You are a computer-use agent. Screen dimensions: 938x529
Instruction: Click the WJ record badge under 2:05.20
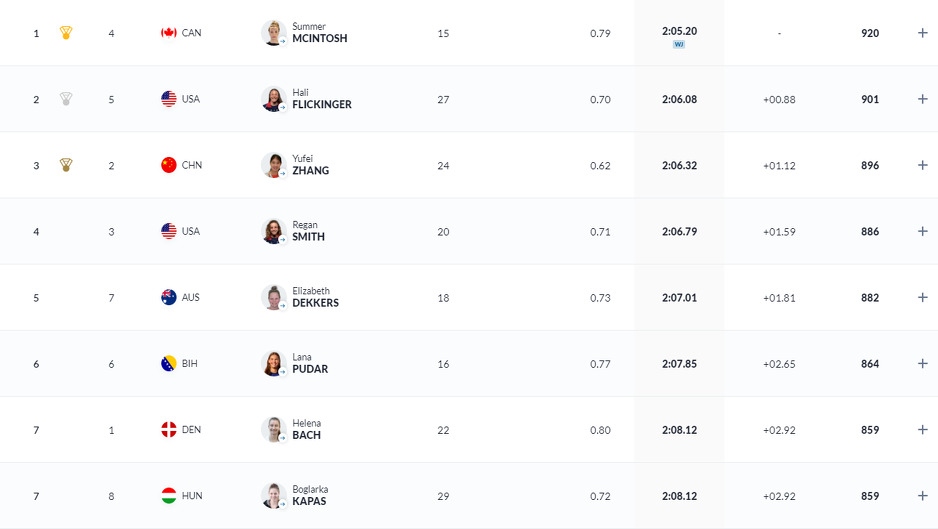(x=679, y=45)
